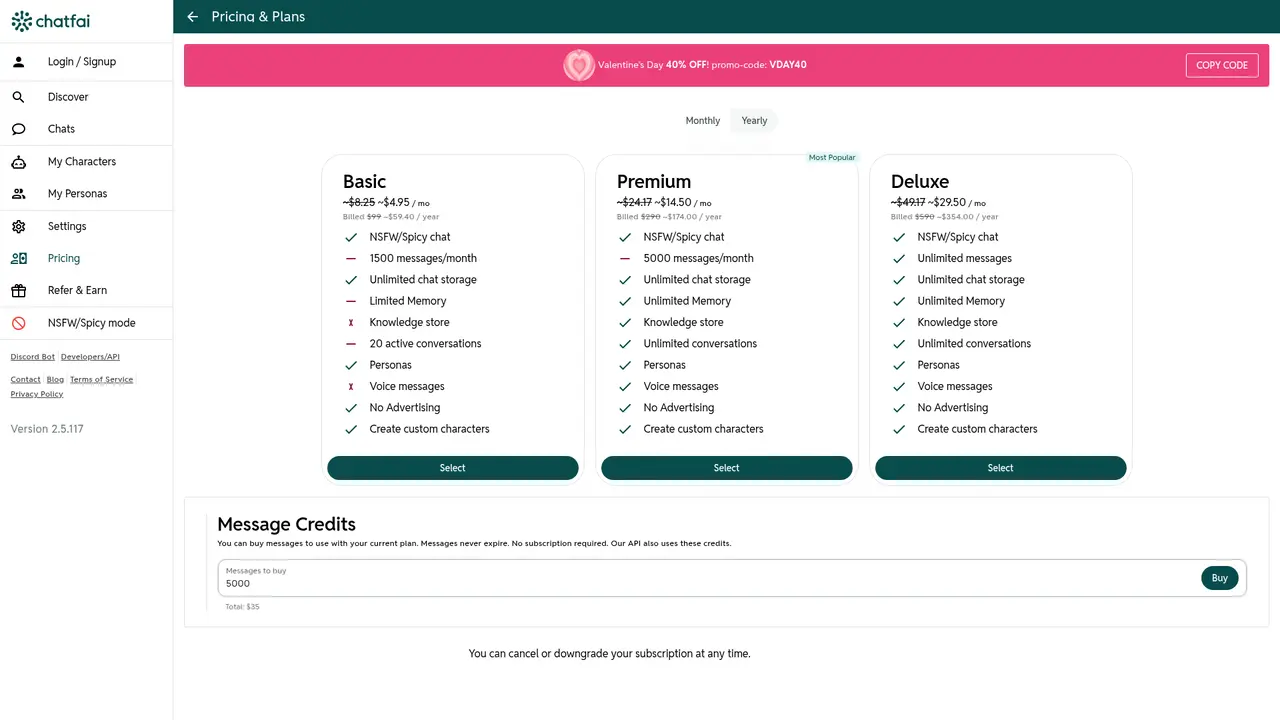Screen dimensions: 1280x720
Task: Buy message credits
Action: coord(1220,578)
